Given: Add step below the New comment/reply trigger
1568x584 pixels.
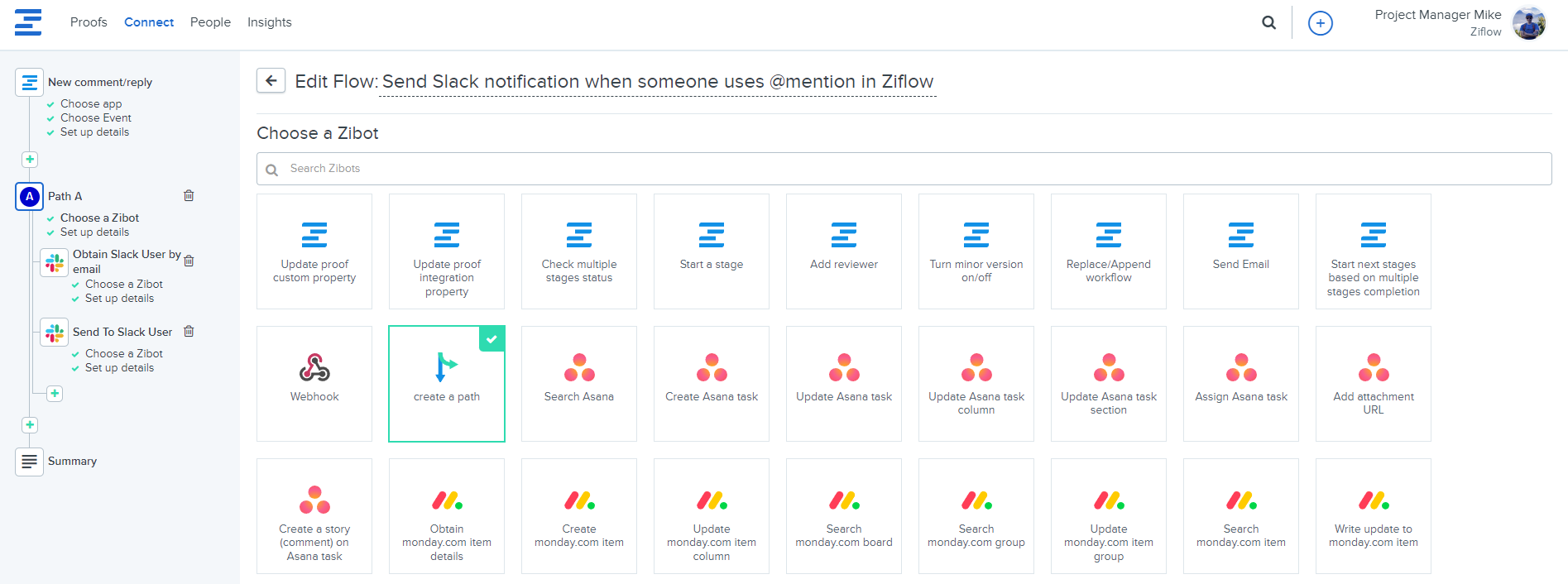Looking at the screenshot, I should point(30,160).
